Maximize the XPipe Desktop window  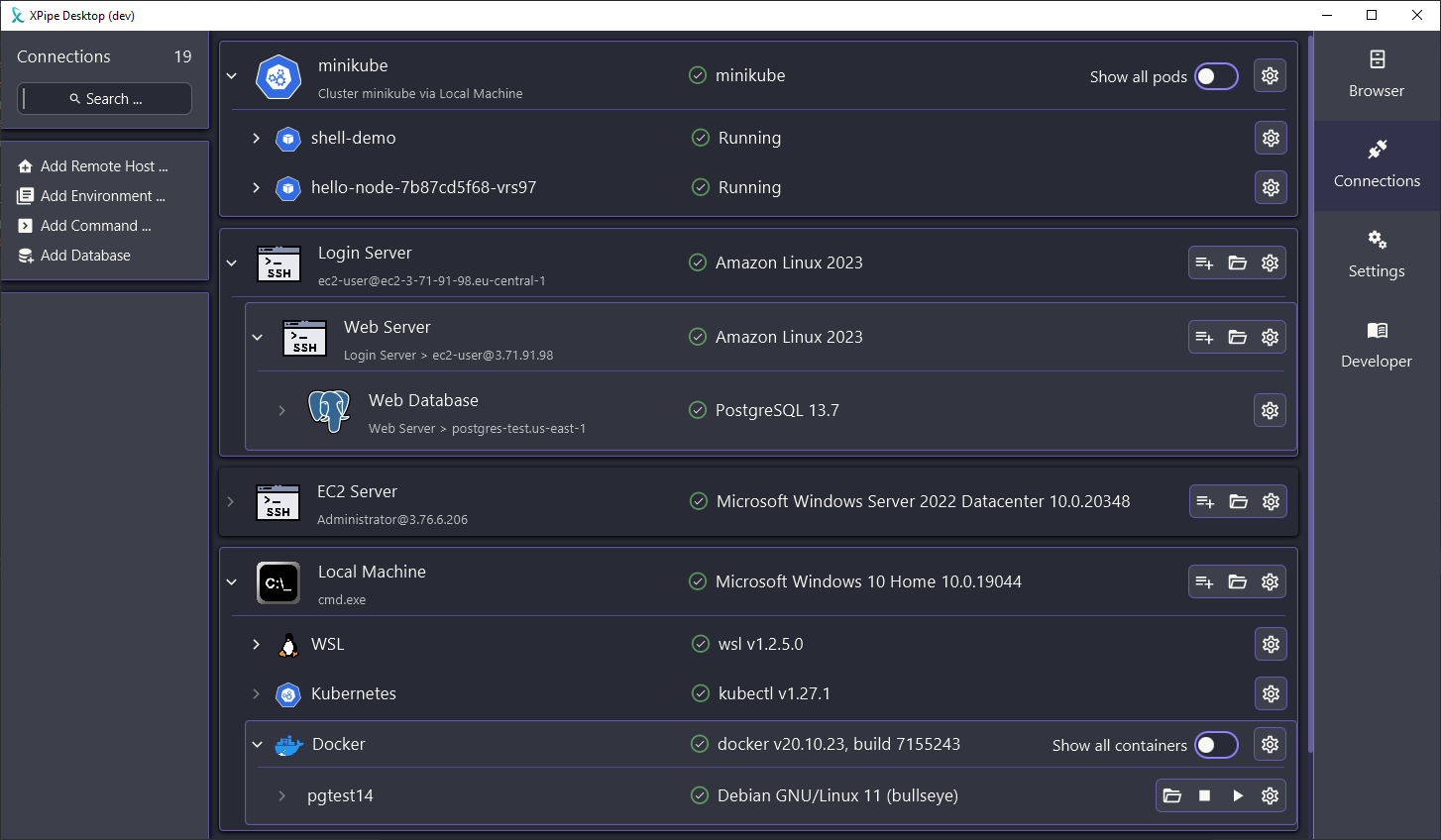[1372, 15]
